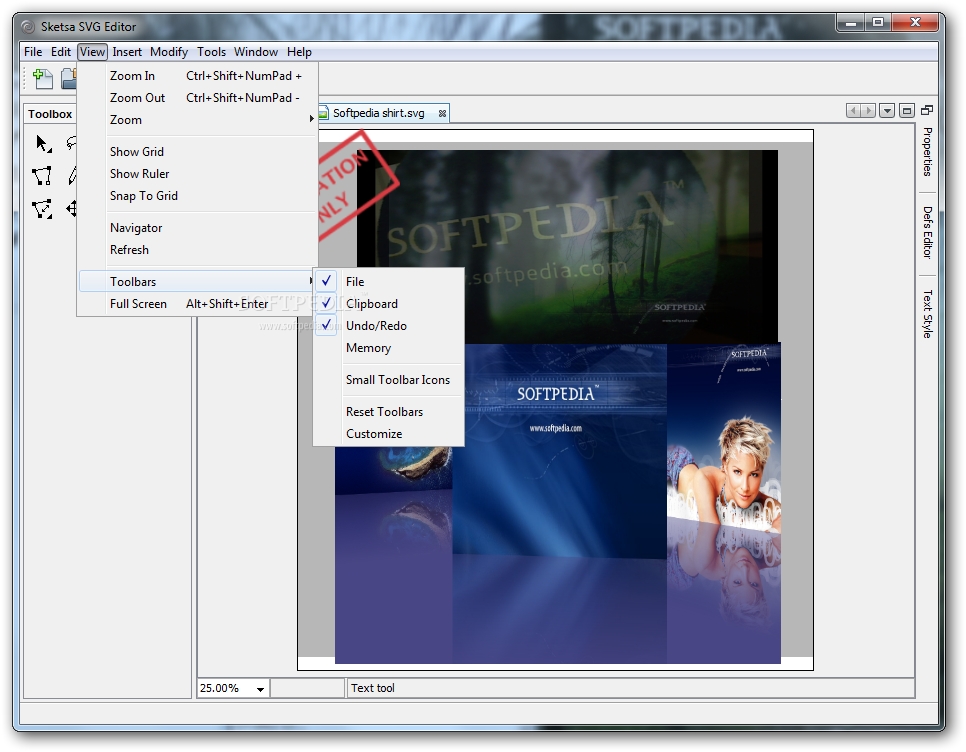The height and width of the screenshot is (752, 966).
Task: Click the file icon on Softpedia shirt.svg tab
Action: 324,113
